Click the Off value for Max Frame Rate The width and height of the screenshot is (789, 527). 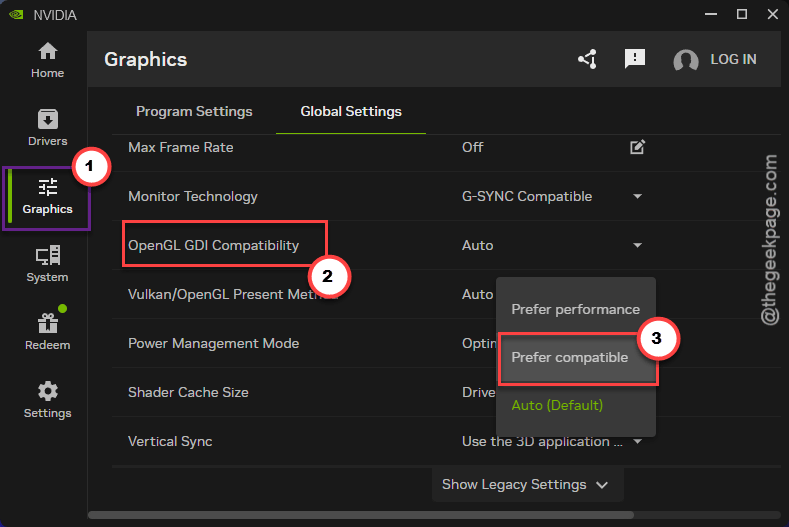tap(472, 147)
